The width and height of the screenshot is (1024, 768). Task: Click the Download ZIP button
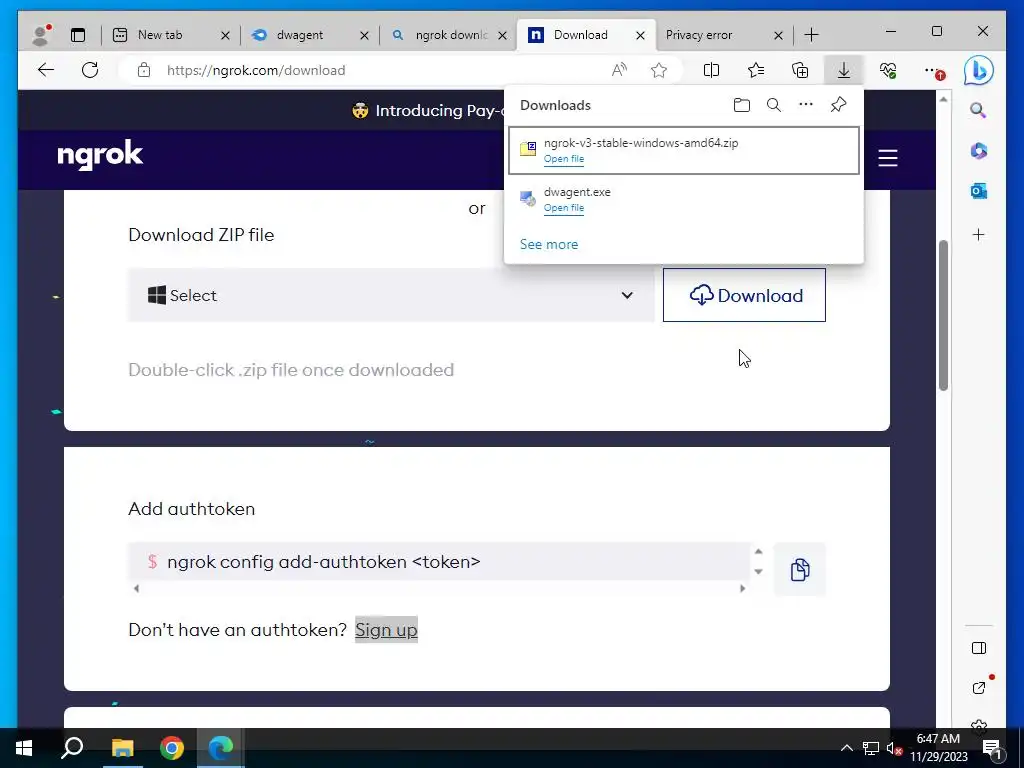[744, 295]
